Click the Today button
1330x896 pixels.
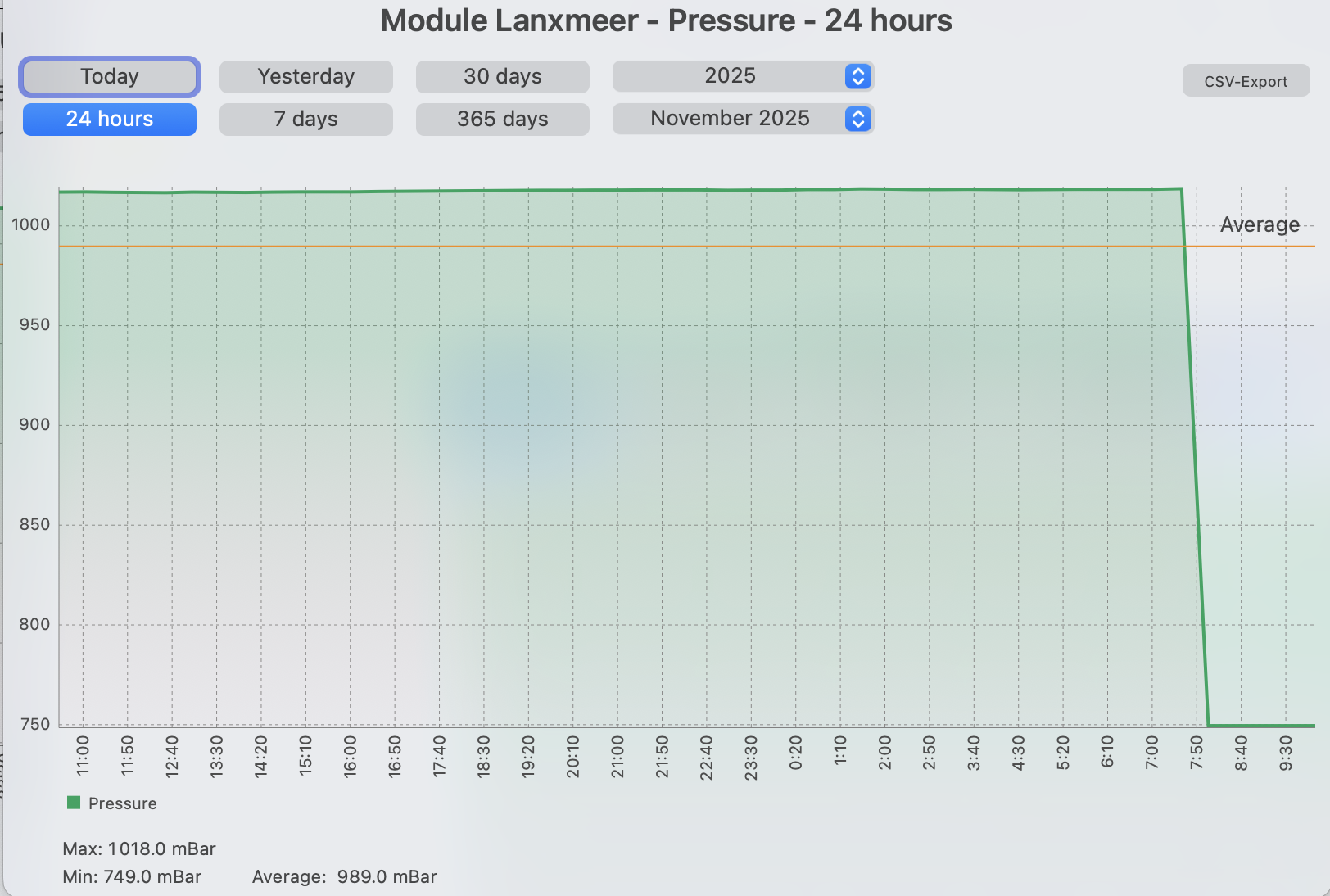pos(110,77)
